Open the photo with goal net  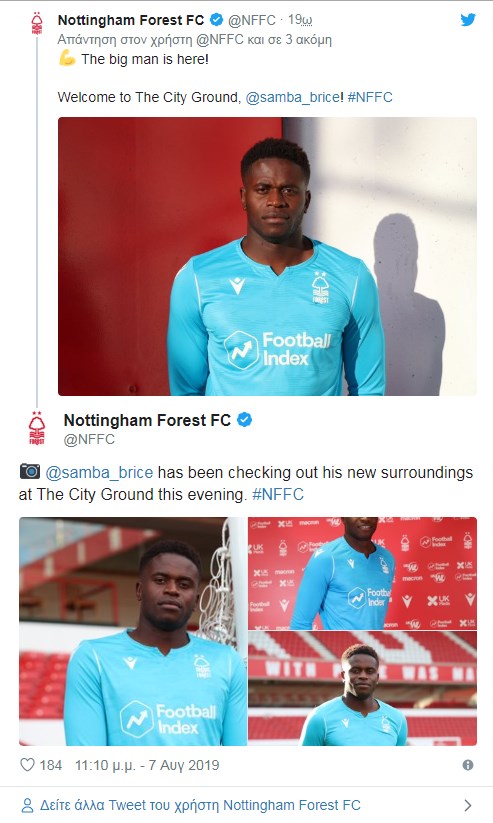click(x=133, y=631)
